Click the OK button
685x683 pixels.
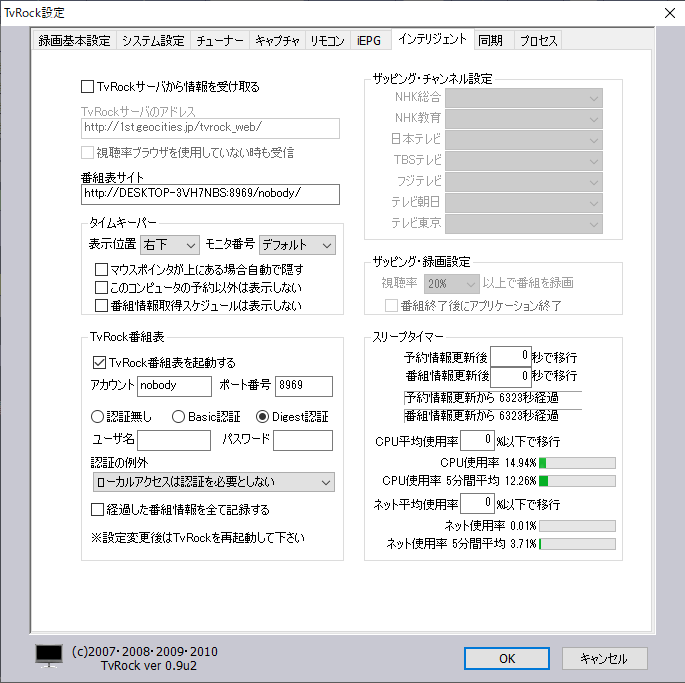pos(507,658)
